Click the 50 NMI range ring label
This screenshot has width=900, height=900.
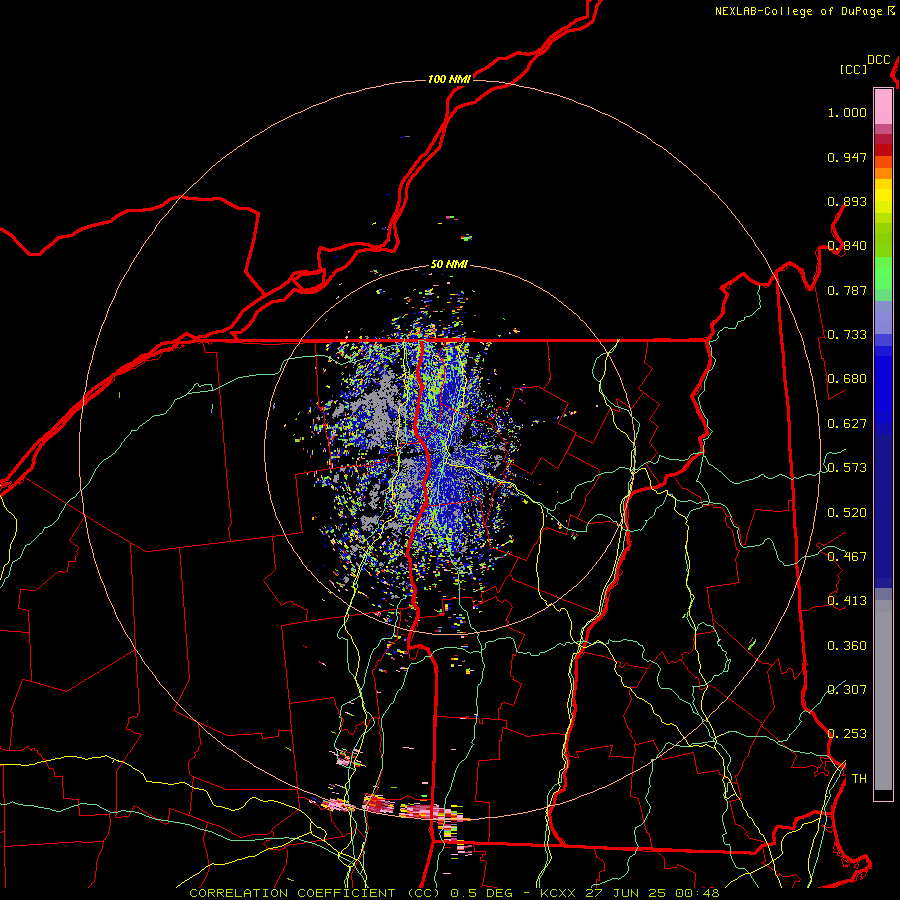pyautogui.click(x=449, y=265)
